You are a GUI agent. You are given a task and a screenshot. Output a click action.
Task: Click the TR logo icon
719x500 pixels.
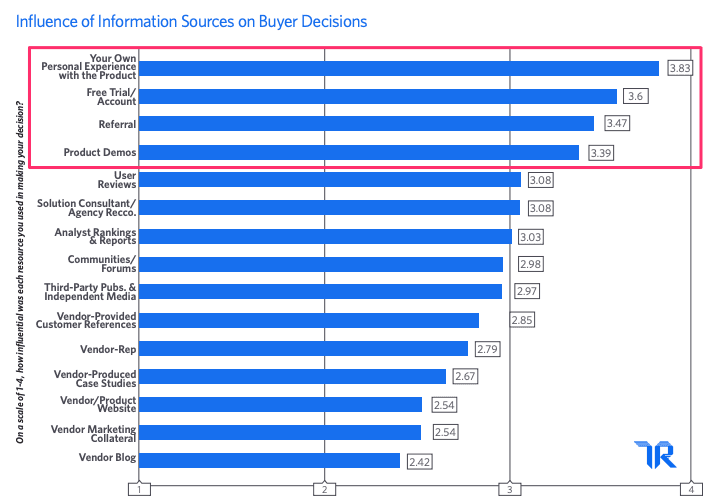(655, 455)
